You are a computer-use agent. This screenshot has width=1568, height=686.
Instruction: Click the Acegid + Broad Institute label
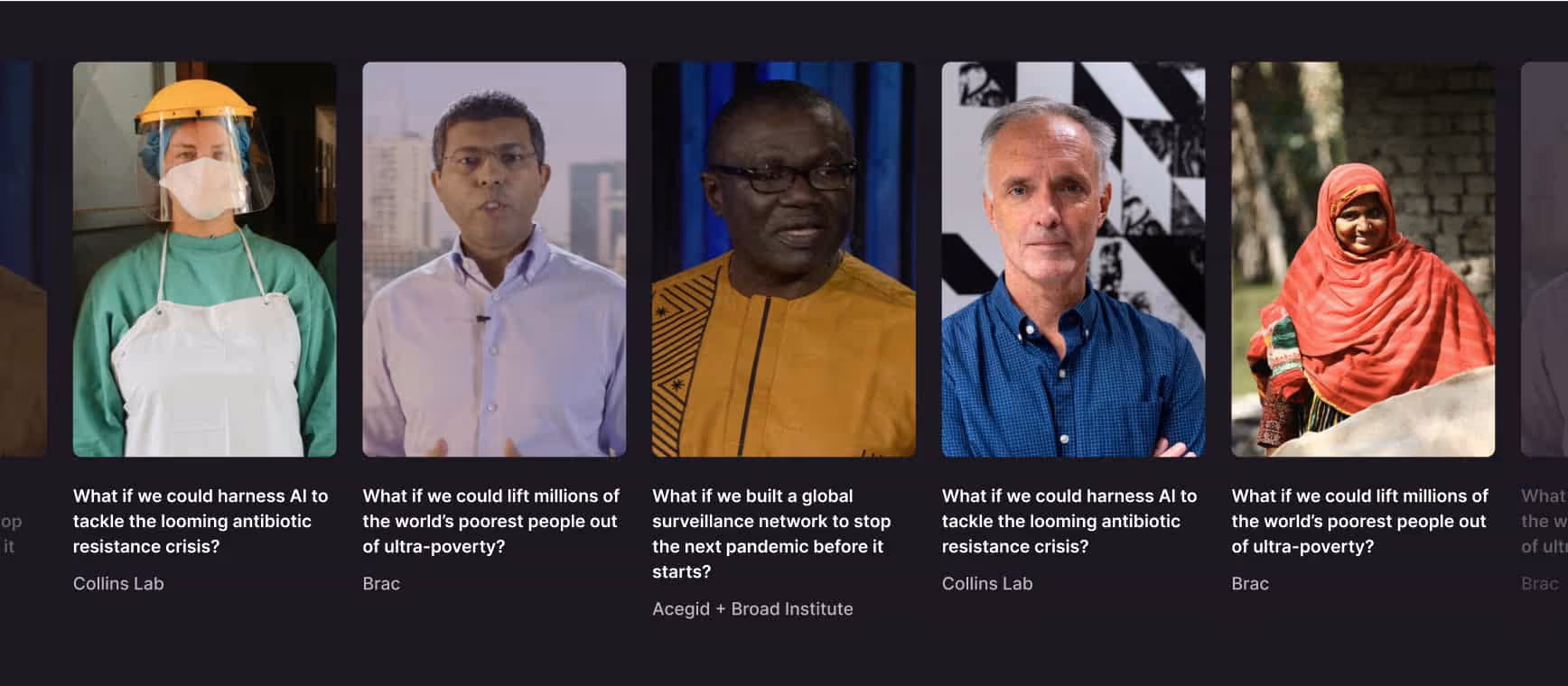752,609
